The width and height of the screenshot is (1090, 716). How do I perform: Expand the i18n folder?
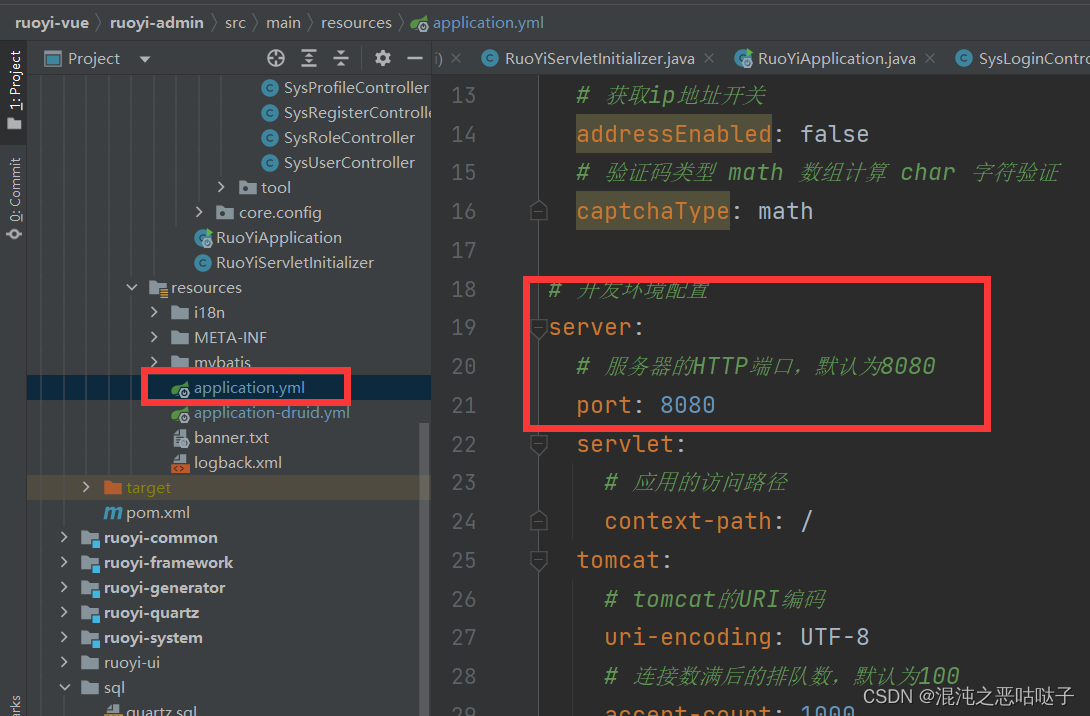pos(154,312)
